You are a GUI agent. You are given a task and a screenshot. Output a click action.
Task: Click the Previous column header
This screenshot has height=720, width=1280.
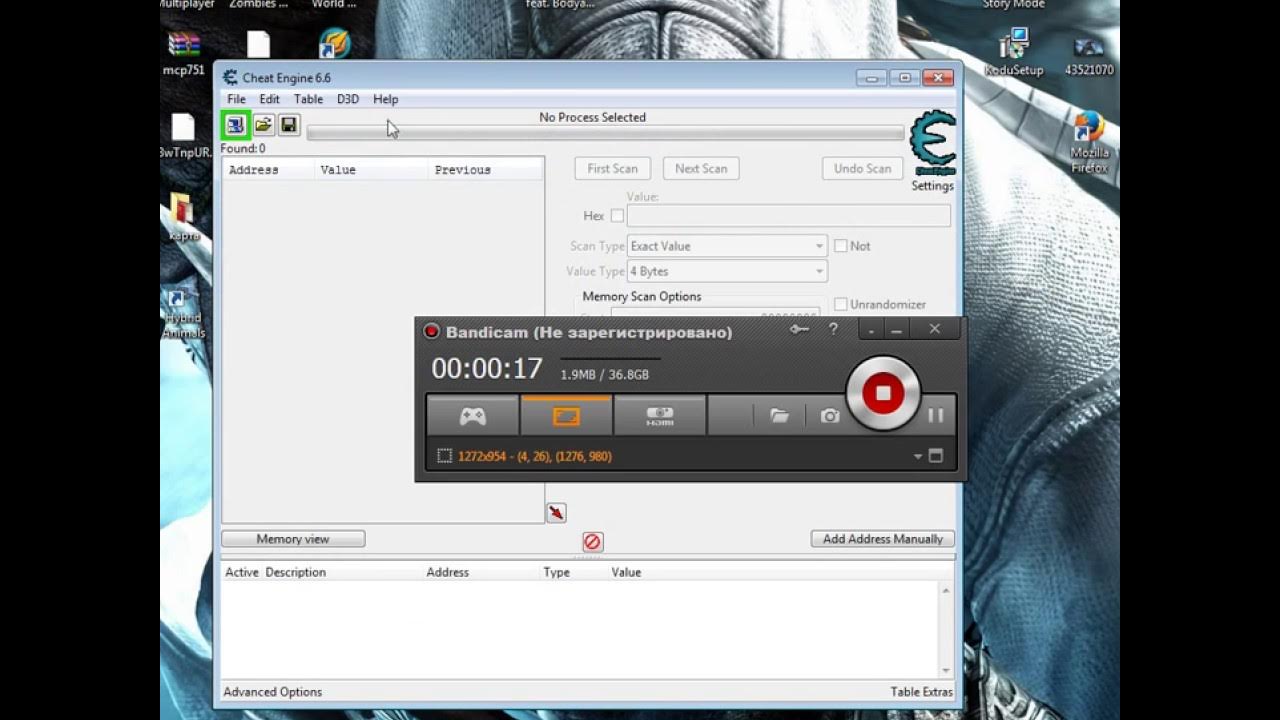click(x=486, y=170)
